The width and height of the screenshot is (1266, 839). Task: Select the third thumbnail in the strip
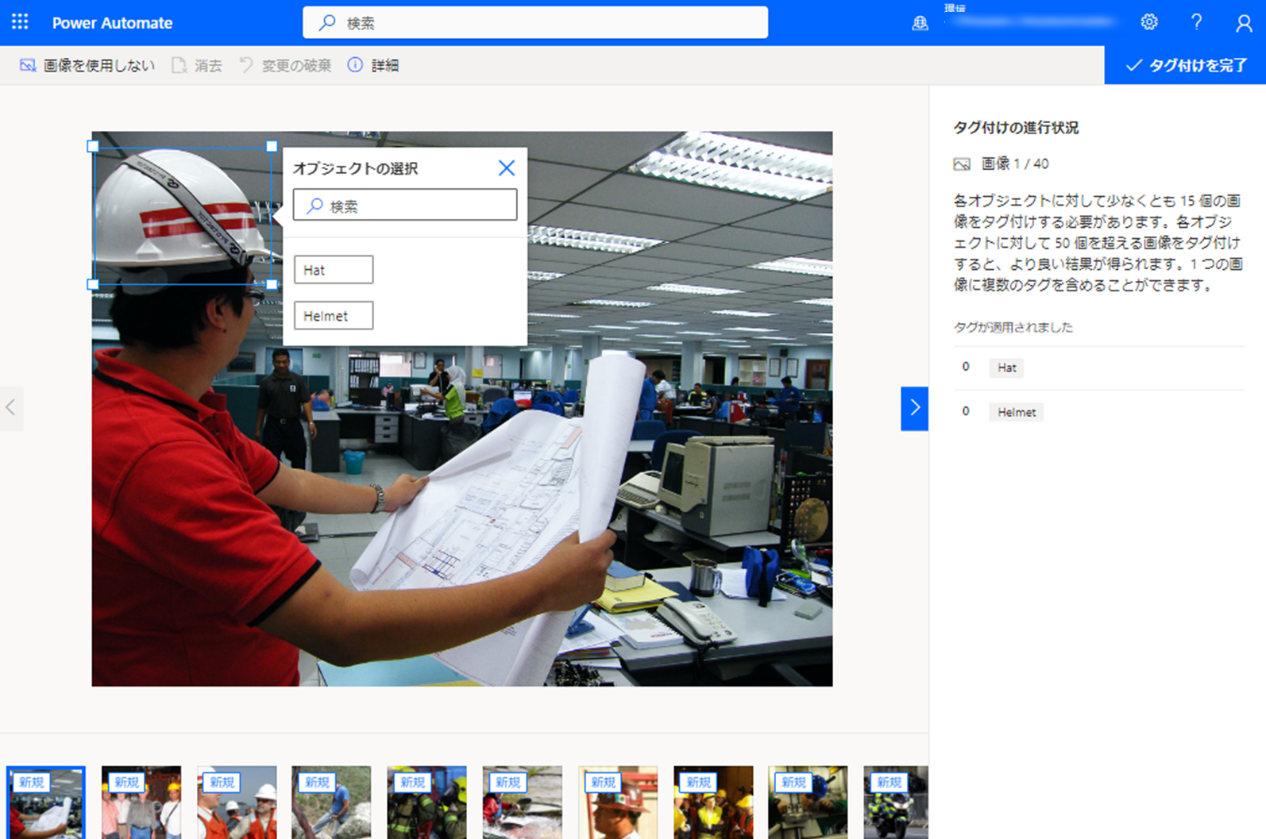point(237,803)
